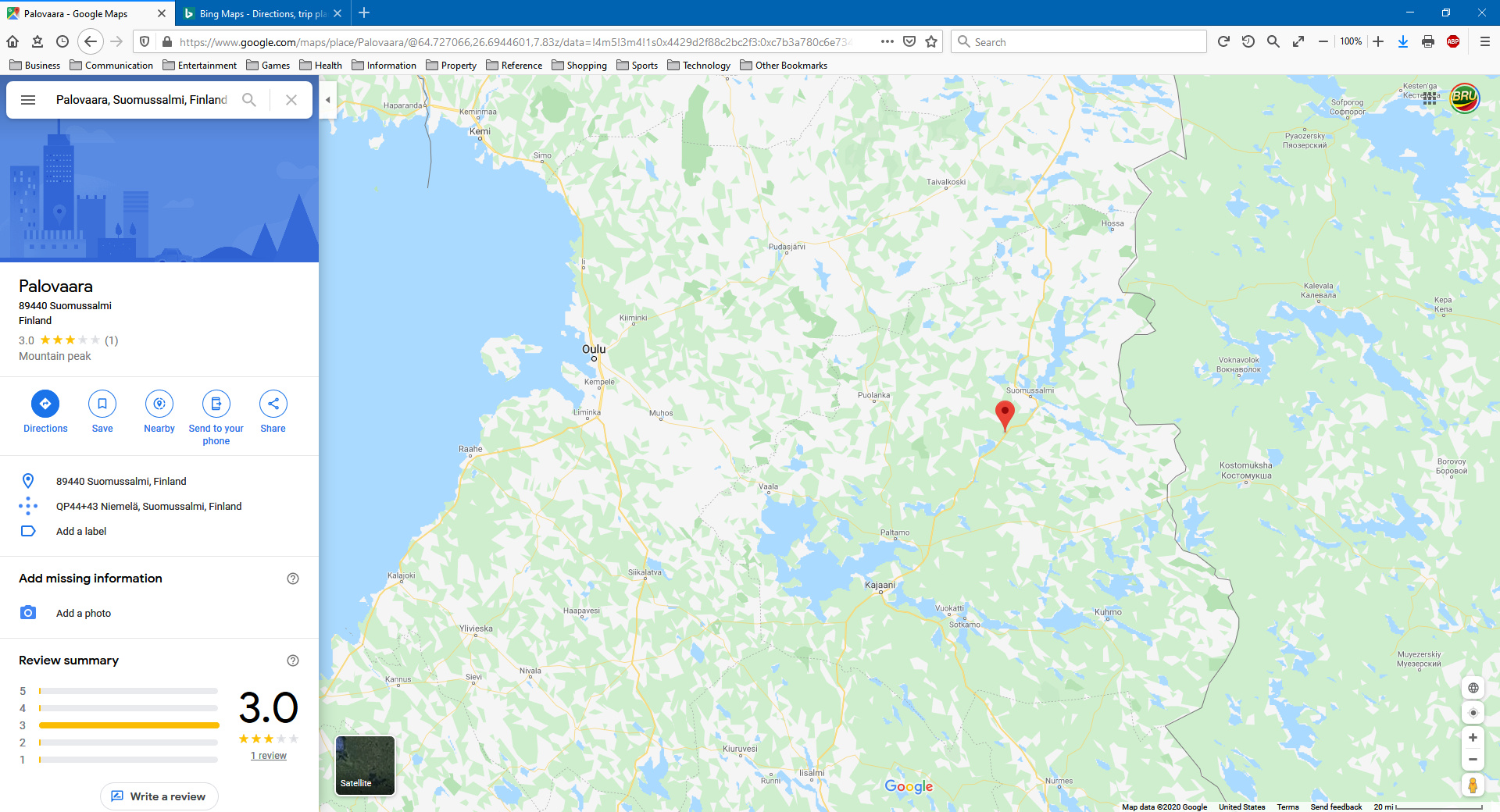Open the 1 review link

[x=269, y=756]
